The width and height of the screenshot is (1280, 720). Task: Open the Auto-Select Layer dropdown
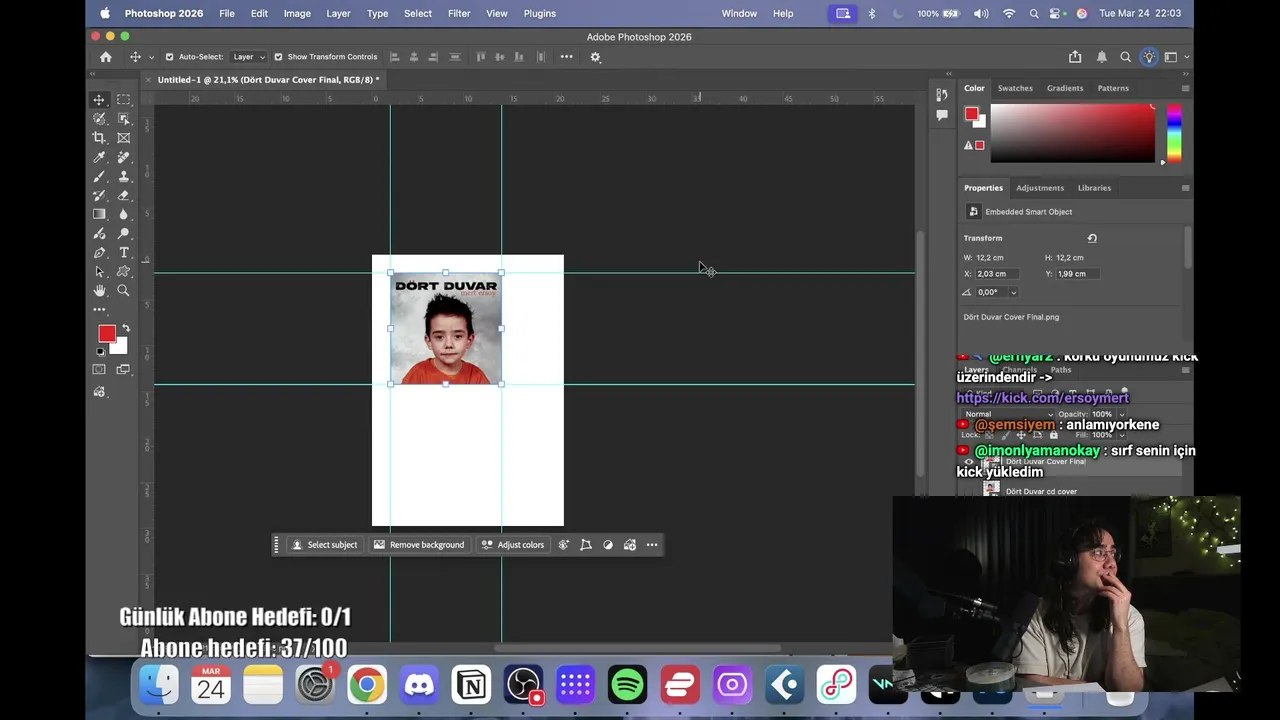248,57
